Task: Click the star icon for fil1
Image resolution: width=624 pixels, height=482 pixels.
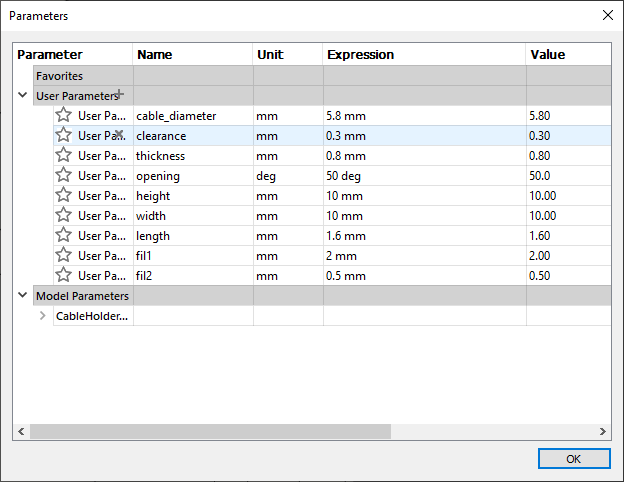Action: (x=63, y=255)
